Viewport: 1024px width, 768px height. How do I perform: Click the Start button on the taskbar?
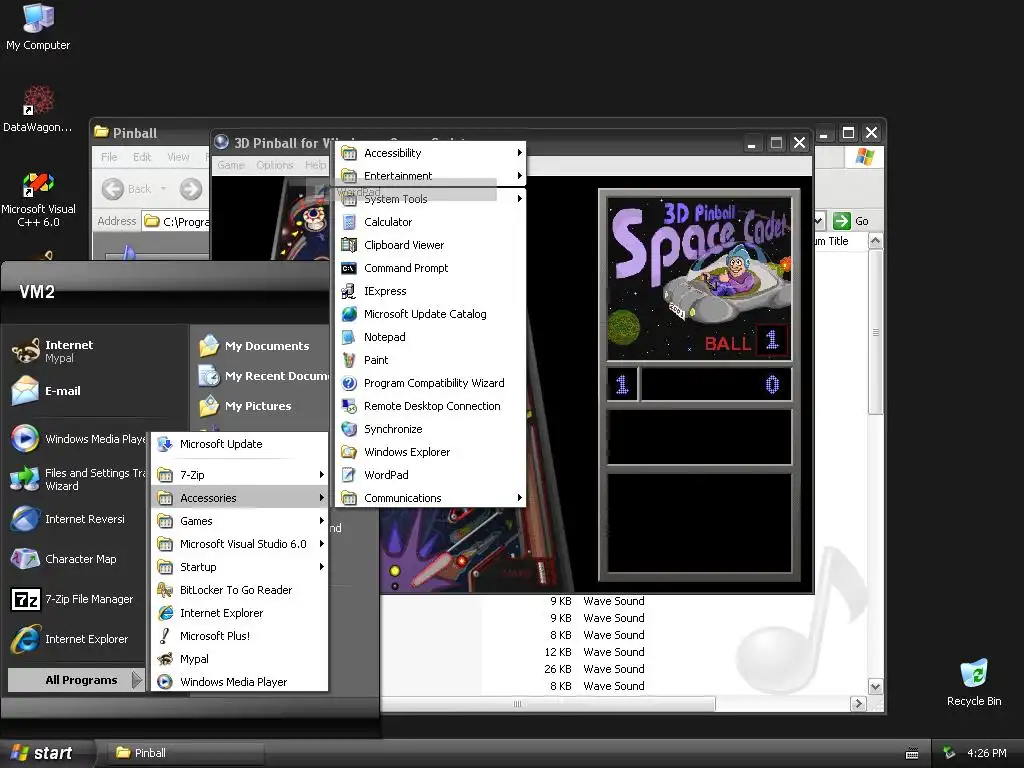tap(47, 753)
